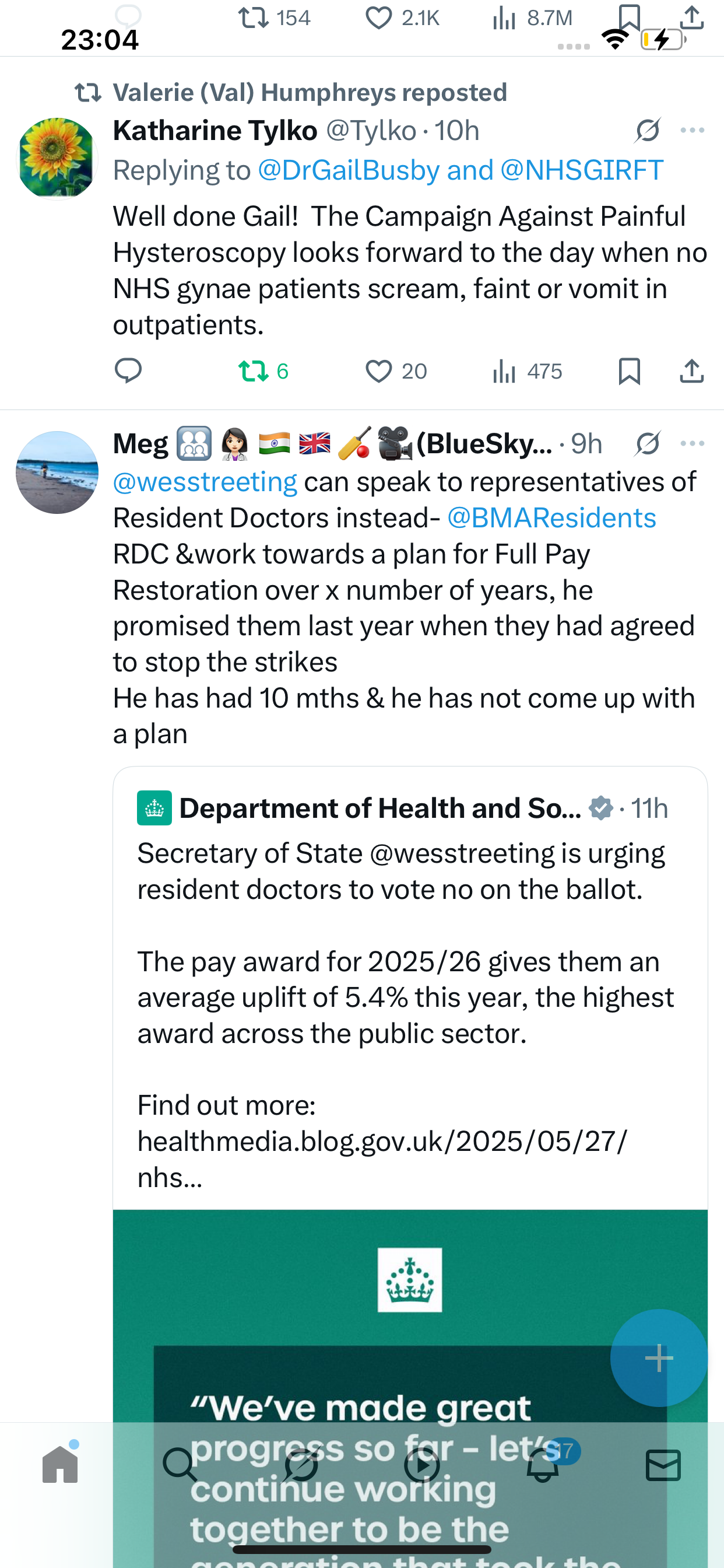Compose a new post with plus button
Viewport: 724px width, 1568px height.
[659, 1357]
